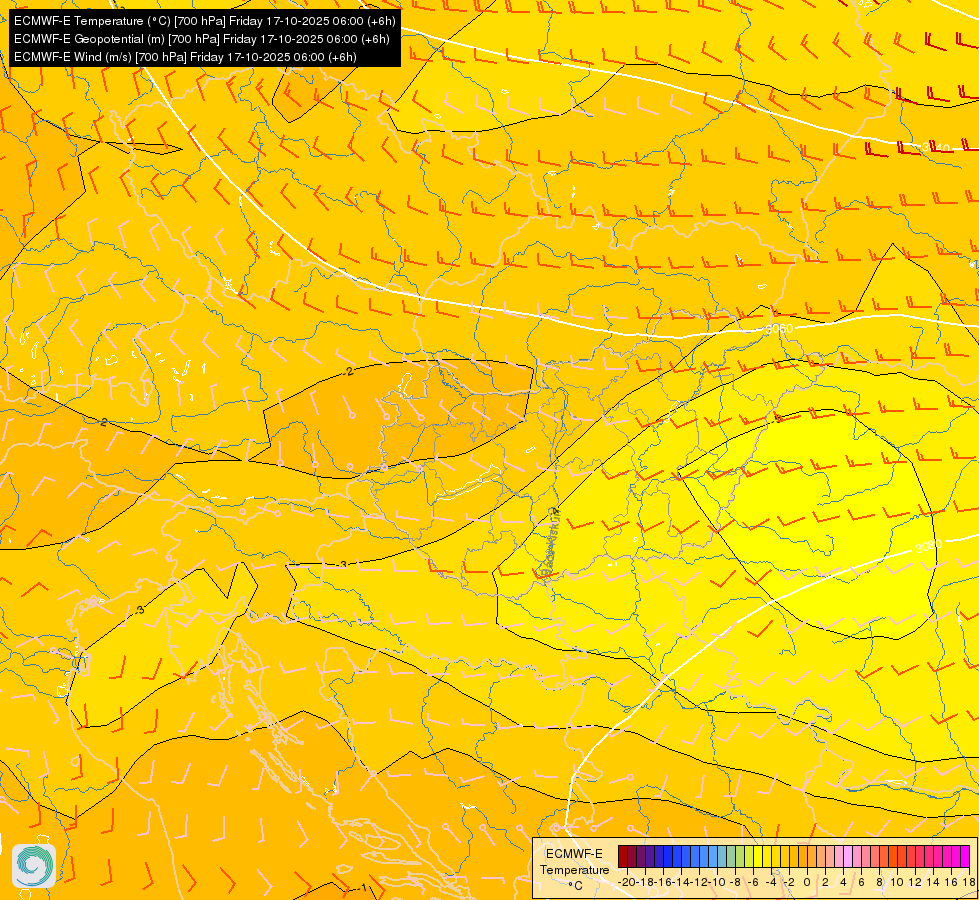
Task: Click the magenta 18 legend swatch
Action: (x=965, y=856)
